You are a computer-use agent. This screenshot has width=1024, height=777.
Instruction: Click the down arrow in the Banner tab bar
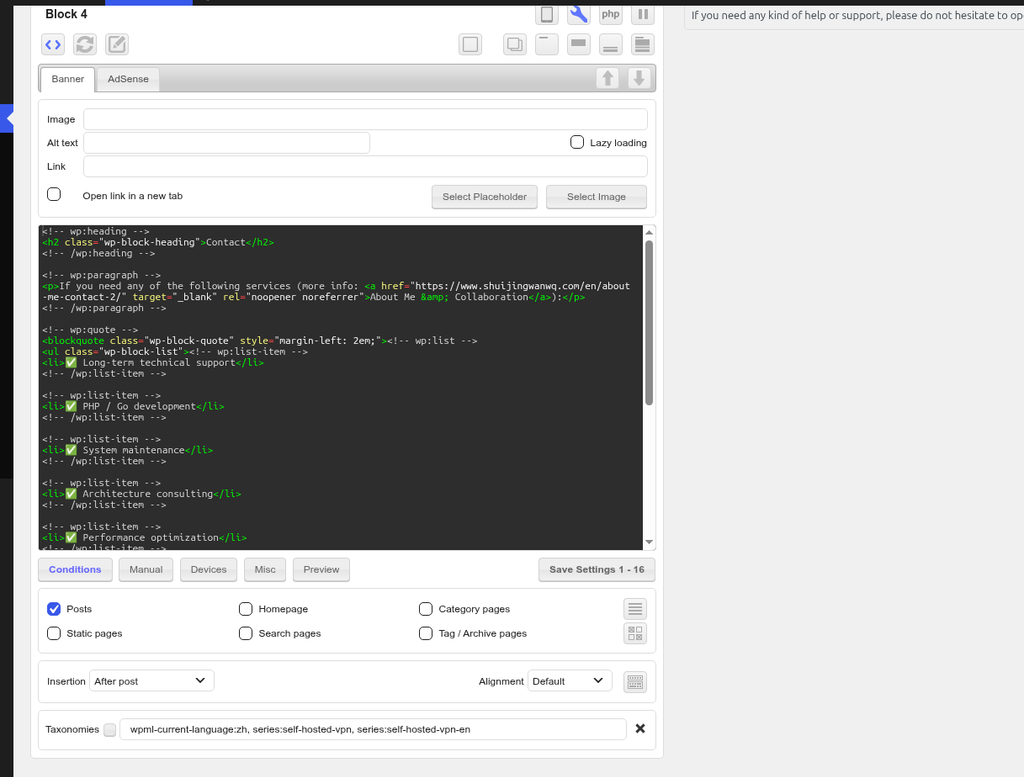click(x=639, y=78)
